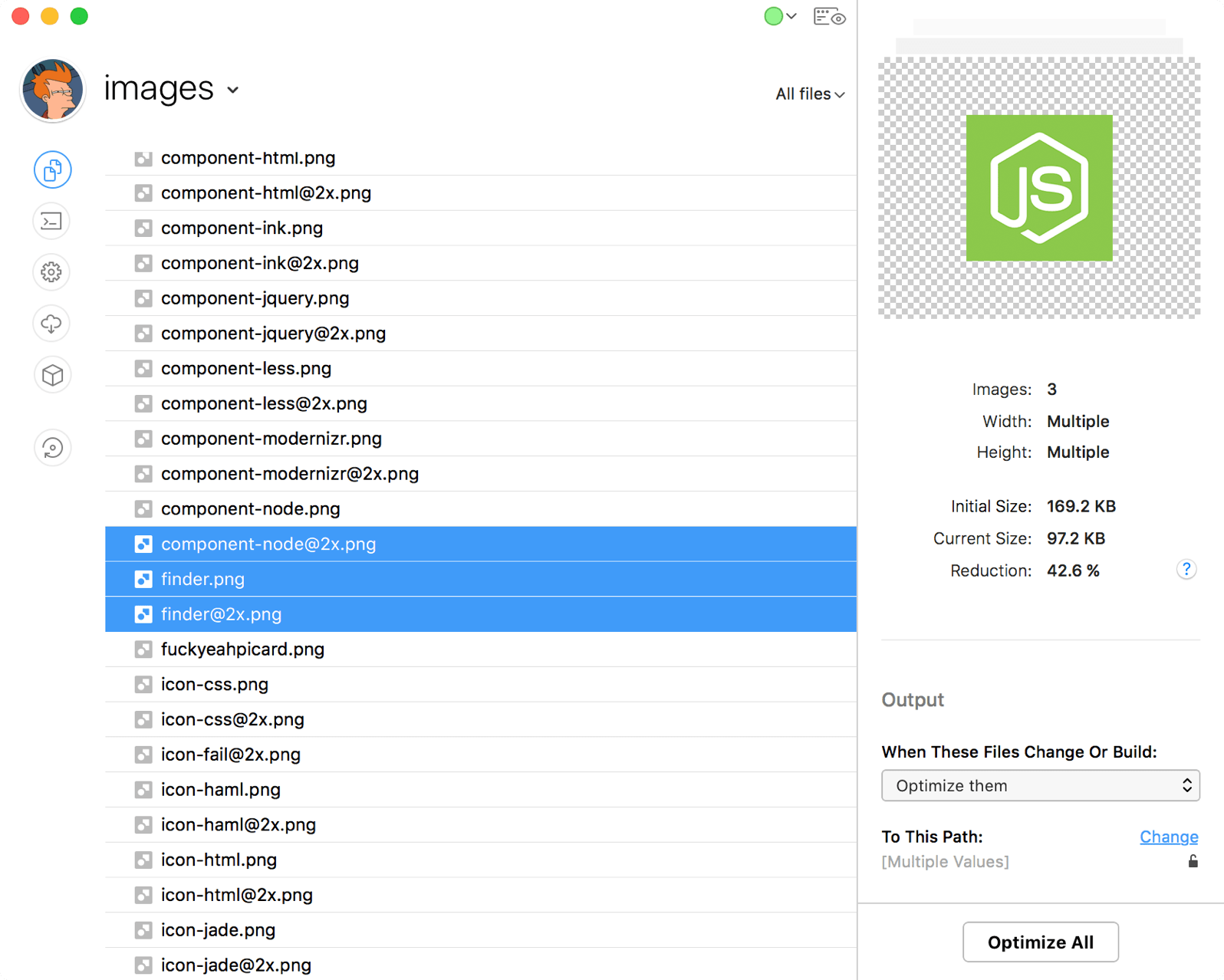
Task: Expand server status dropdown chevron
Action: (x=791, y=16)
